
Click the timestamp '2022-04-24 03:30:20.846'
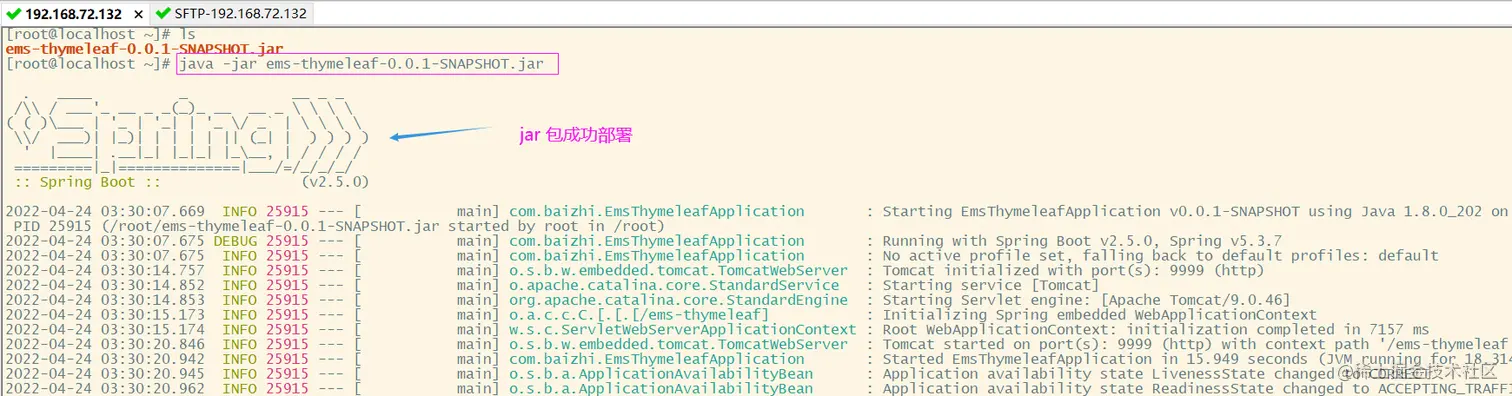[105, 344]
